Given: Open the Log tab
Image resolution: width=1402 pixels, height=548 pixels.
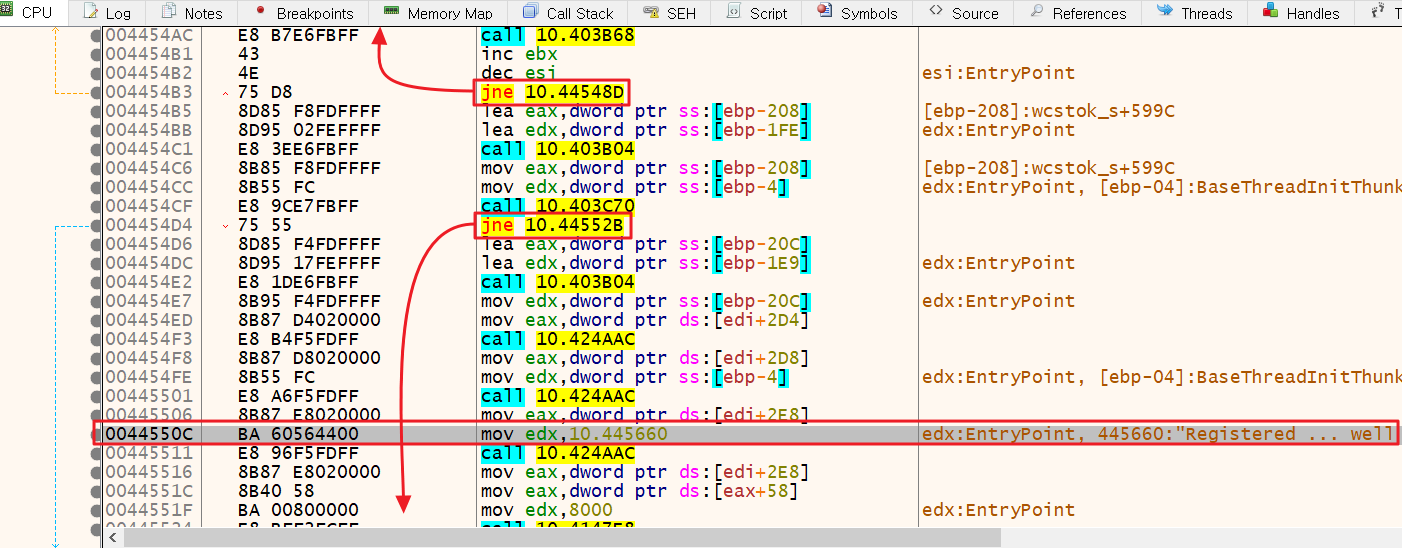Looking at the screenshot, I should [108, 13].
